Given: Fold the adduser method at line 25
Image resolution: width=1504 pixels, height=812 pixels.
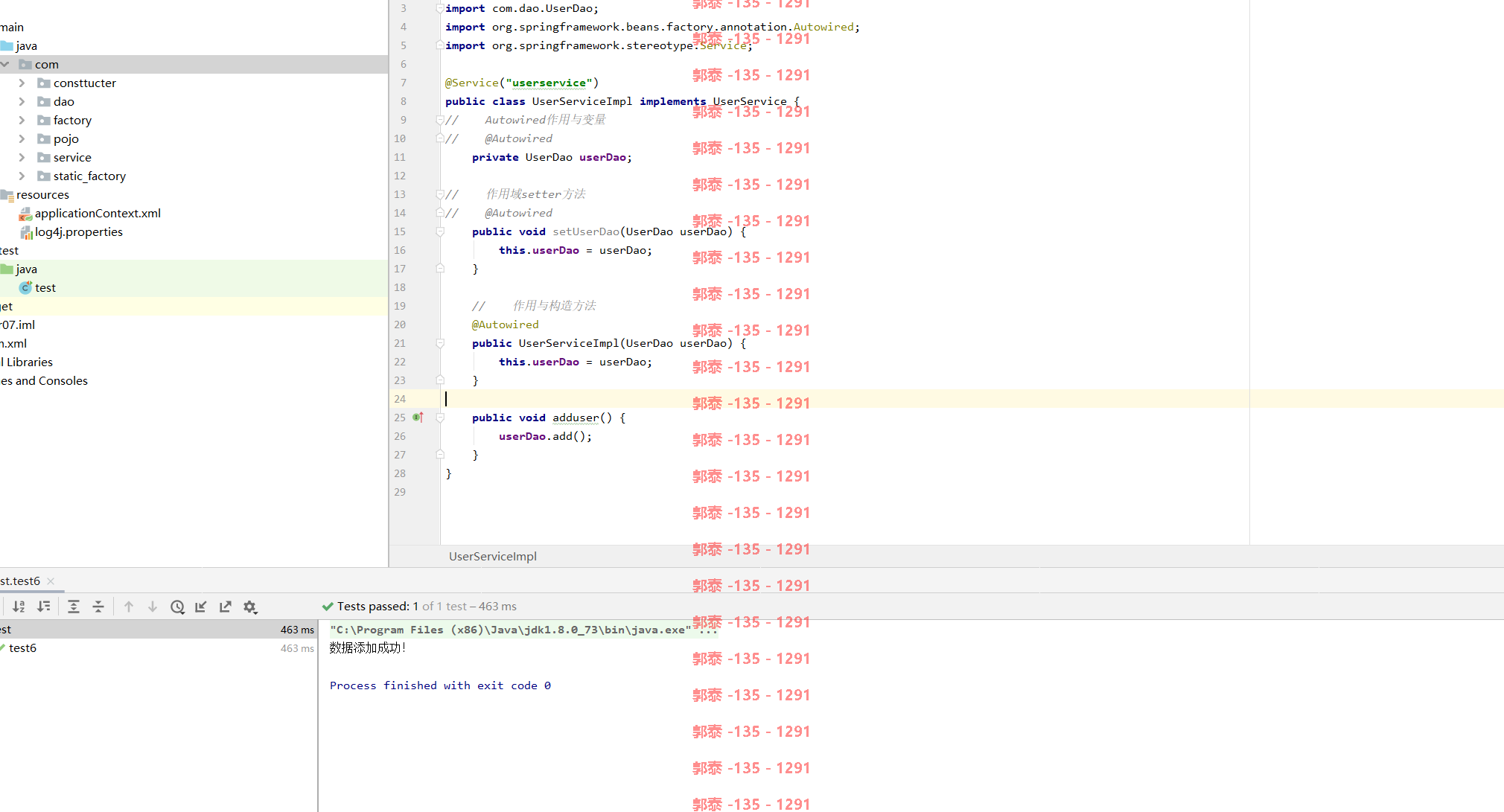Looking at the screenshot, I should click(x=440, y=418).
